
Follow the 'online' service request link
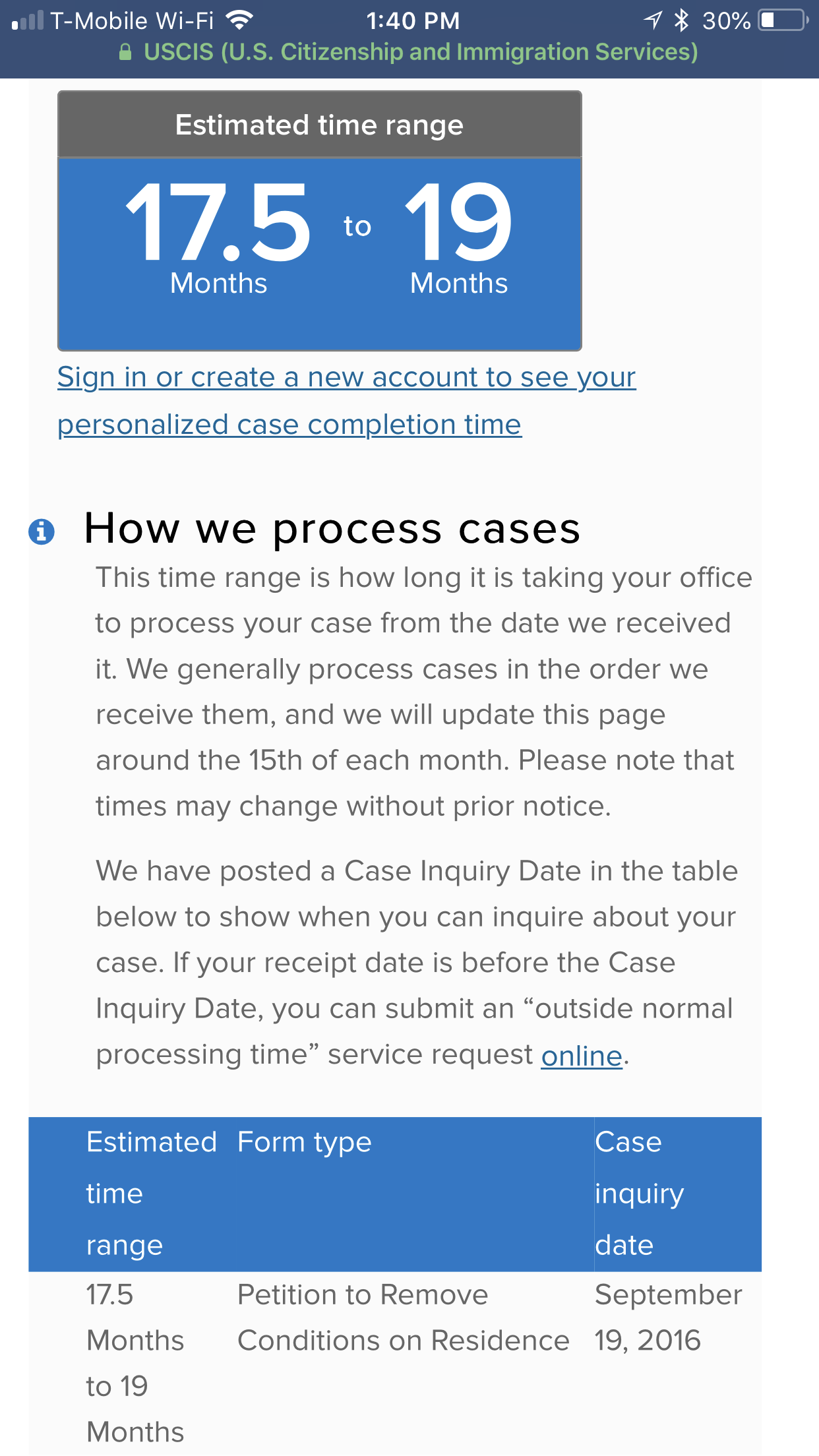(x=582, y=1056)
